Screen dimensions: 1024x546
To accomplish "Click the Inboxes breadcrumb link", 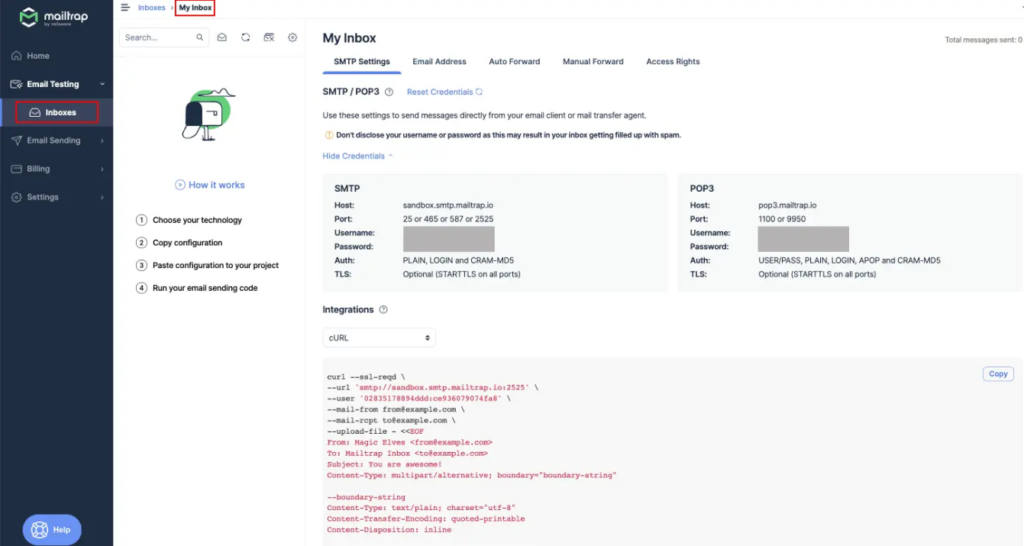I will pos(152,8).
